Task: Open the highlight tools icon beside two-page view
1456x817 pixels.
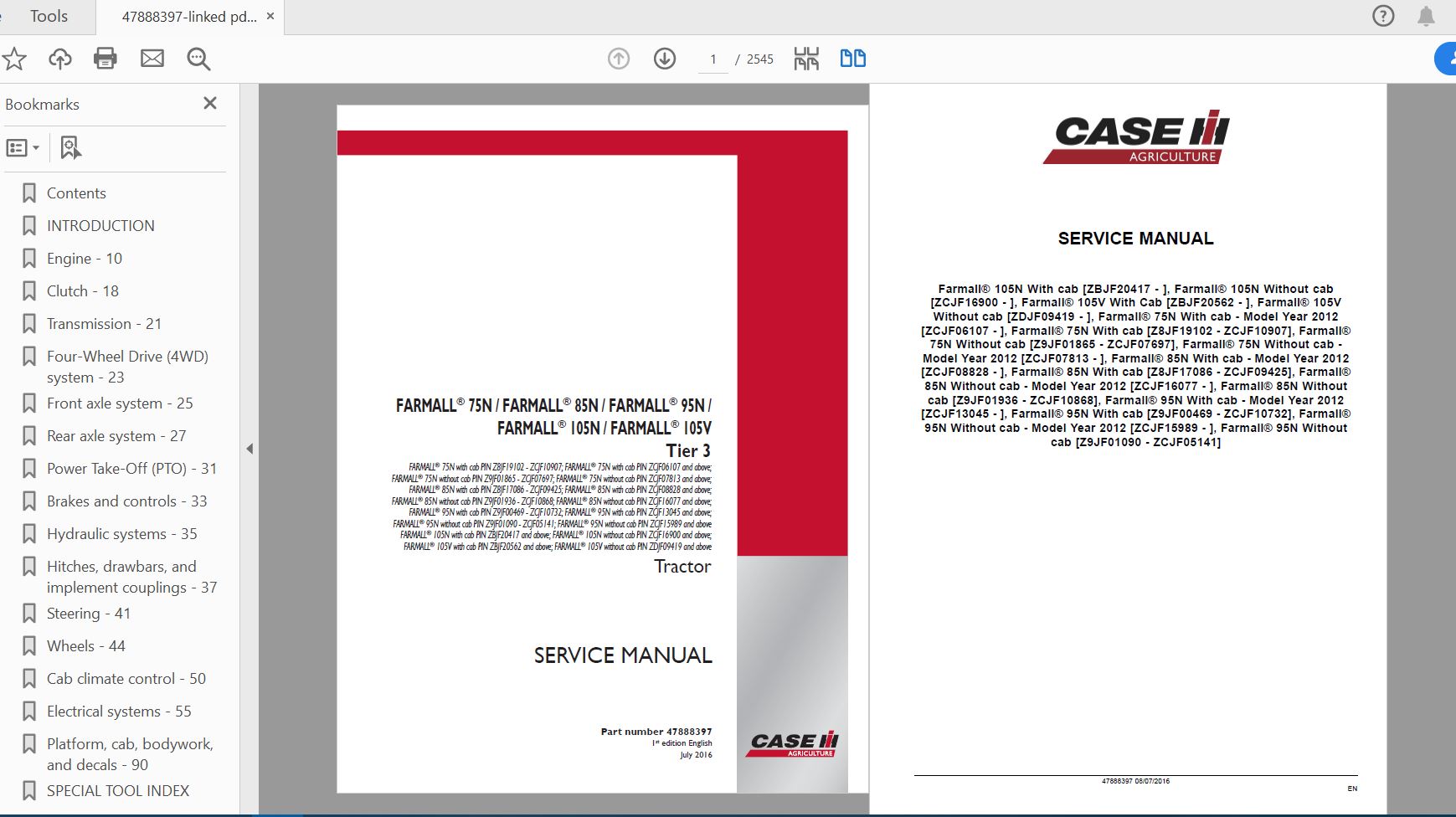Action: point(805,59)
